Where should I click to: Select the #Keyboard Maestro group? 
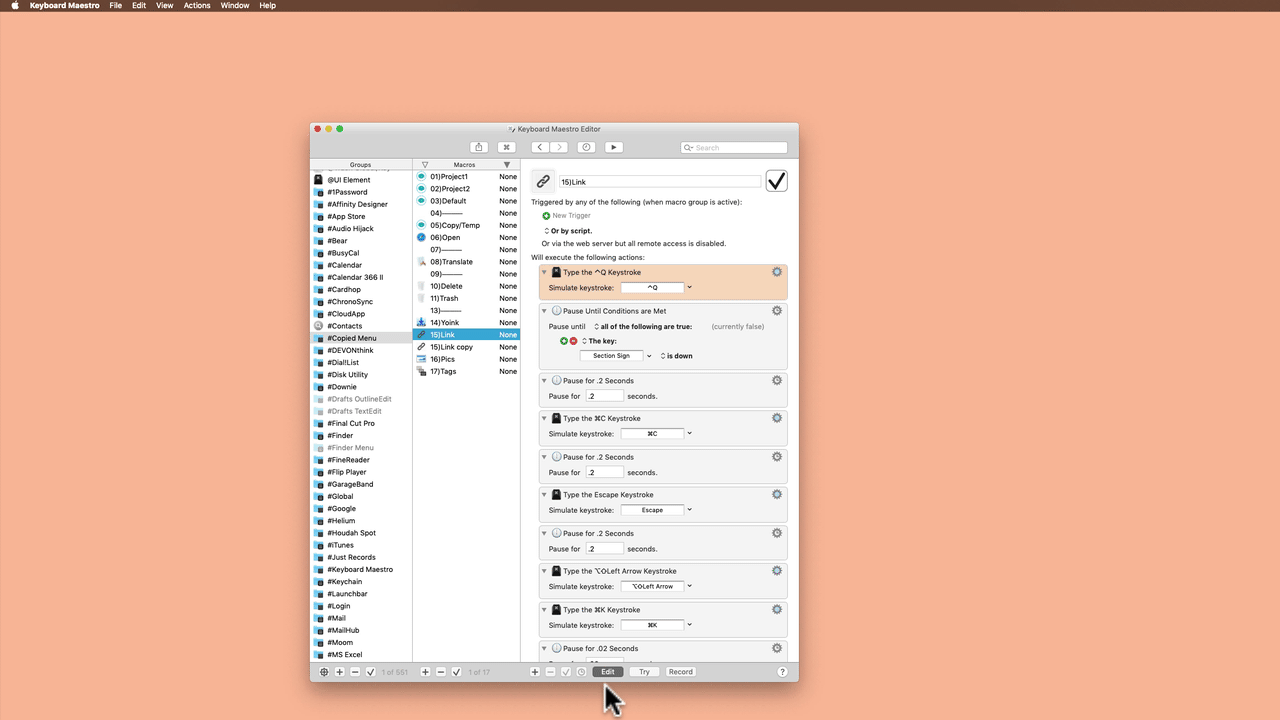[361, 569]
